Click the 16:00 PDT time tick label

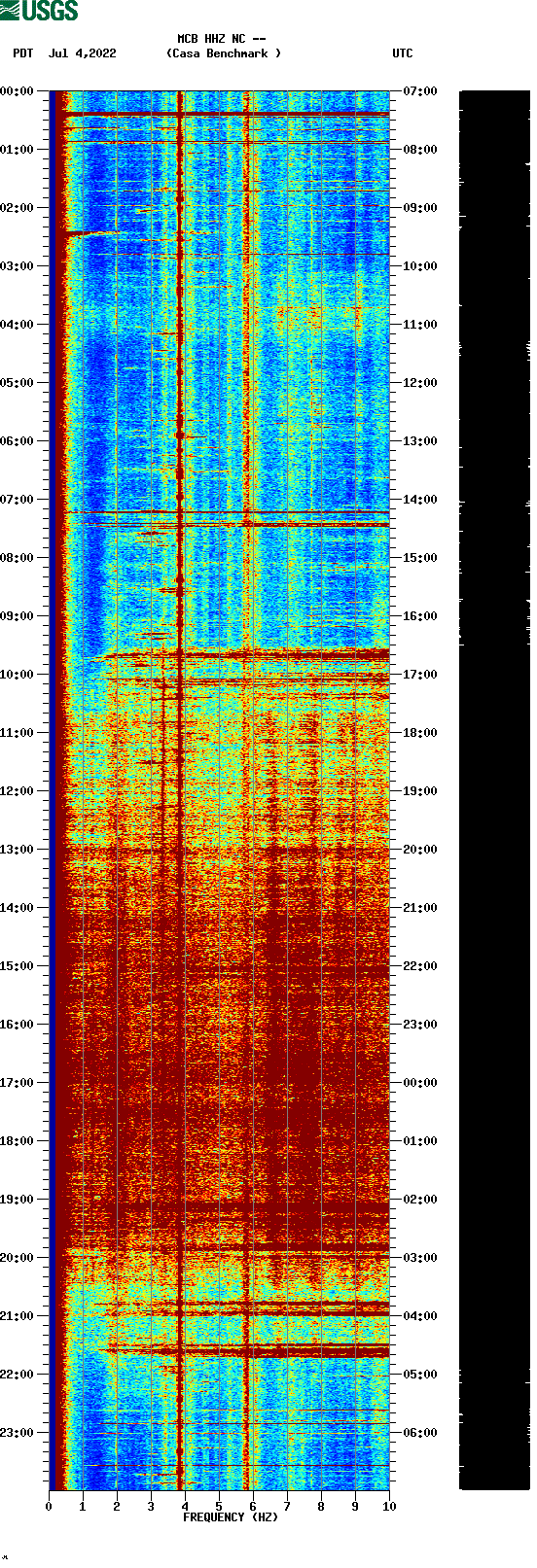pos(17,1025)
